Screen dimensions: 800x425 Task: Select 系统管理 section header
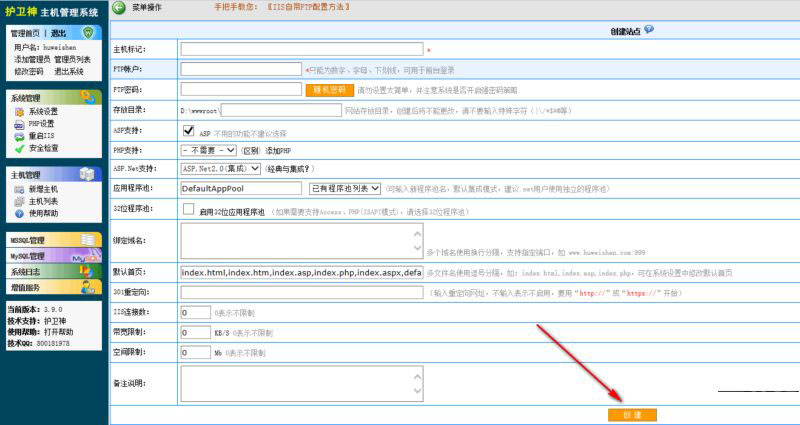[x=54, y=97]
